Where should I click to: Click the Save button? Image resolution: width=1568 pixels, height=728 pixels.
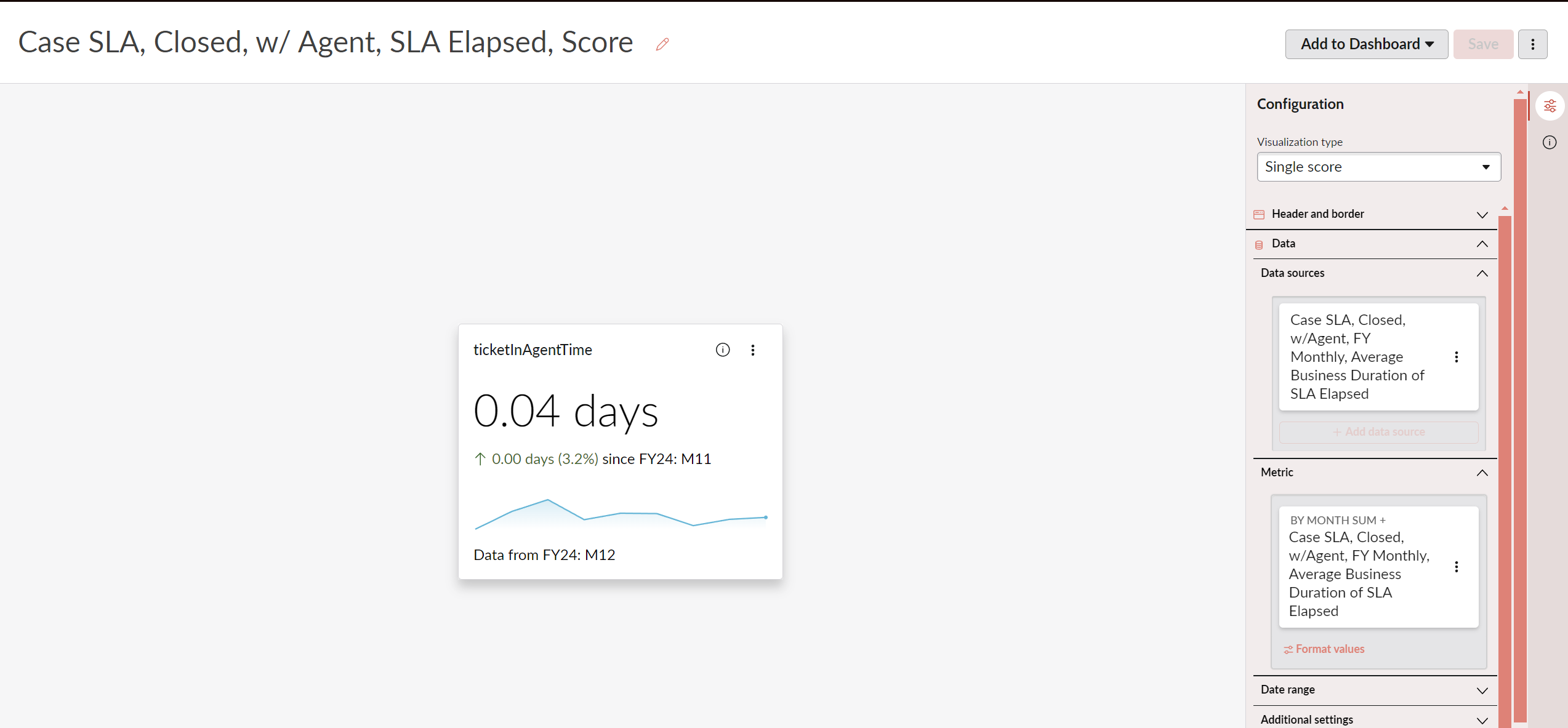(1483, 44)
